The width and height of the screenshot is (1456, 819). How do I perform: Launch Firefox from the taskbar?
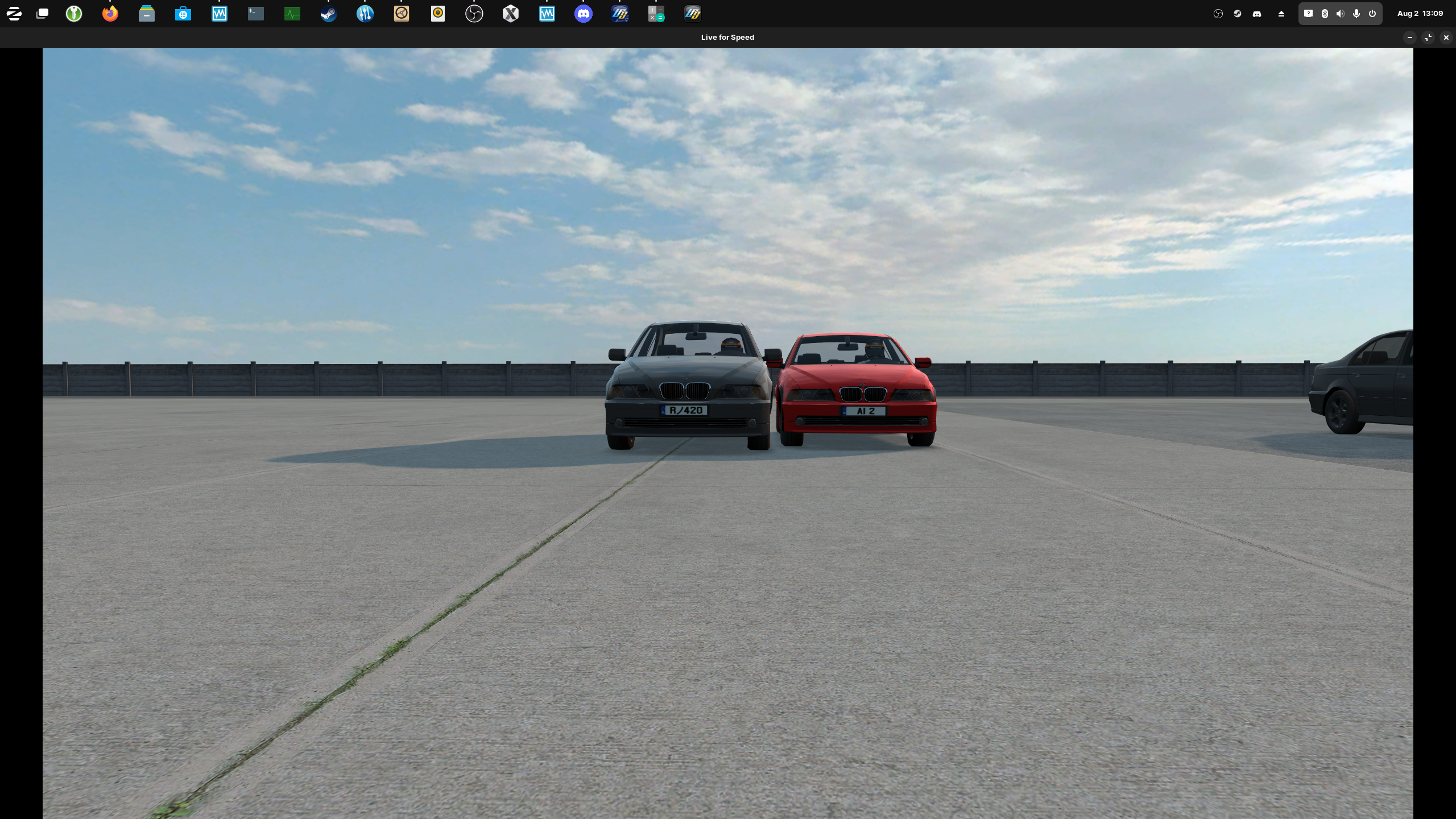[x=110, y=14]
